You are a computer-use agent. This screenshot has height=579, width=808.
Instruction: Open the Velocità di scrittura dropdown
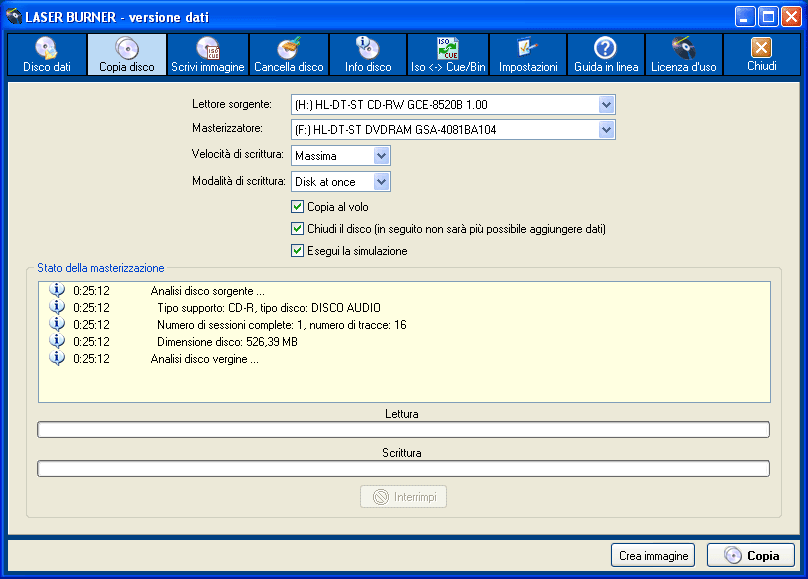point(381,156)
